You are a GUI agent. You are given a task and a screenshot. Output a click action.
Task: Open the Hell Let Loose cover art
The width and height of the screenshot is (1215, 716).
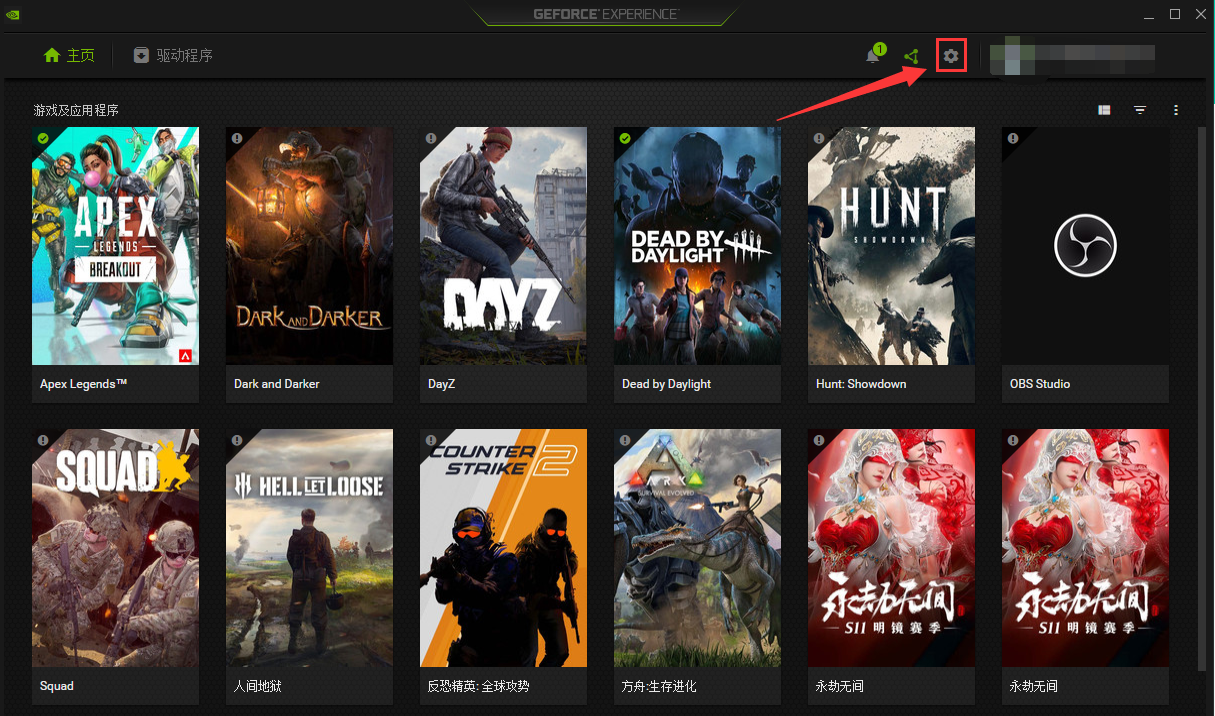point(309,548)
